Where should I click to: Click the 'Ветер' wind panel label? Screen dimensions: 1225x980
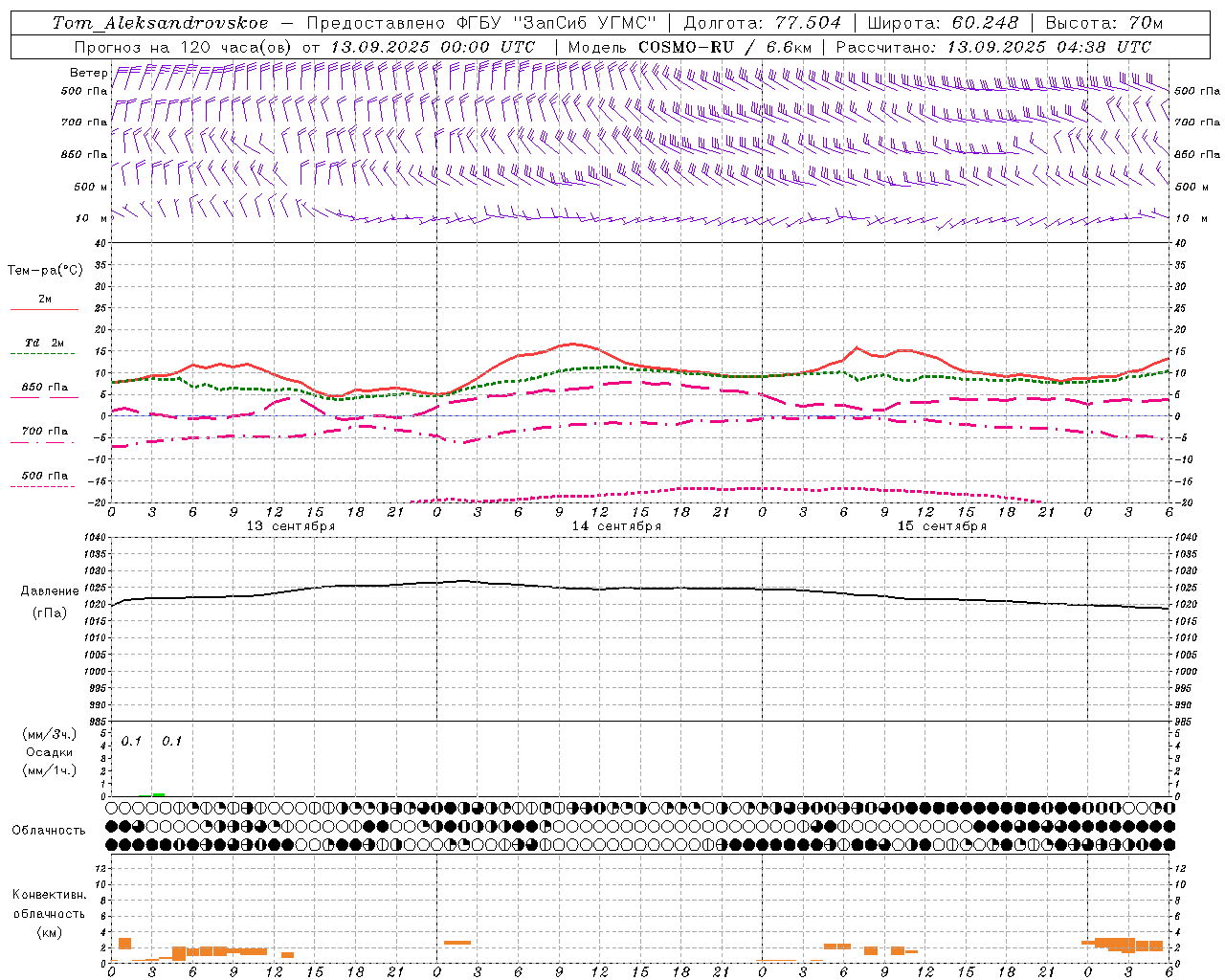89,73
